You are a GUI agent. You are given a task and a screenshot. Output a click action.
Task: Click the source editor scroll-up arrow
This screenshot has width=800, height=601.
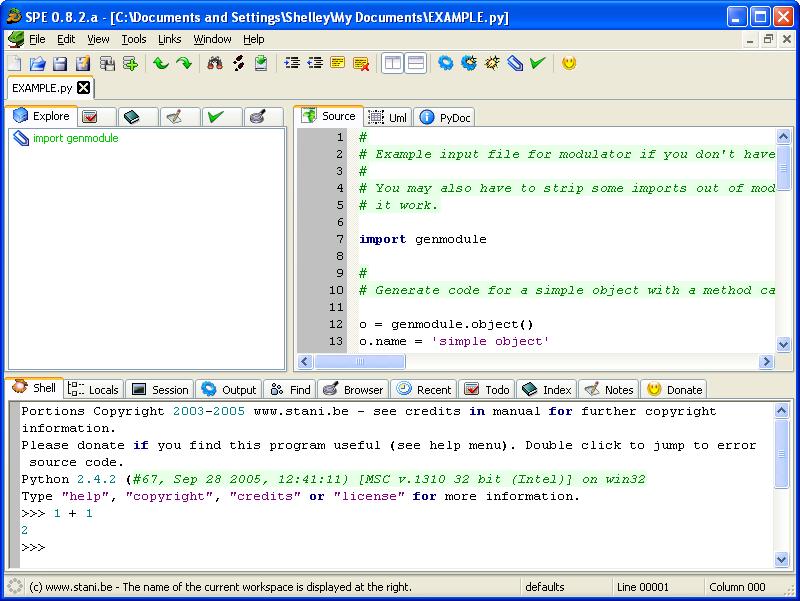[784, 136]
